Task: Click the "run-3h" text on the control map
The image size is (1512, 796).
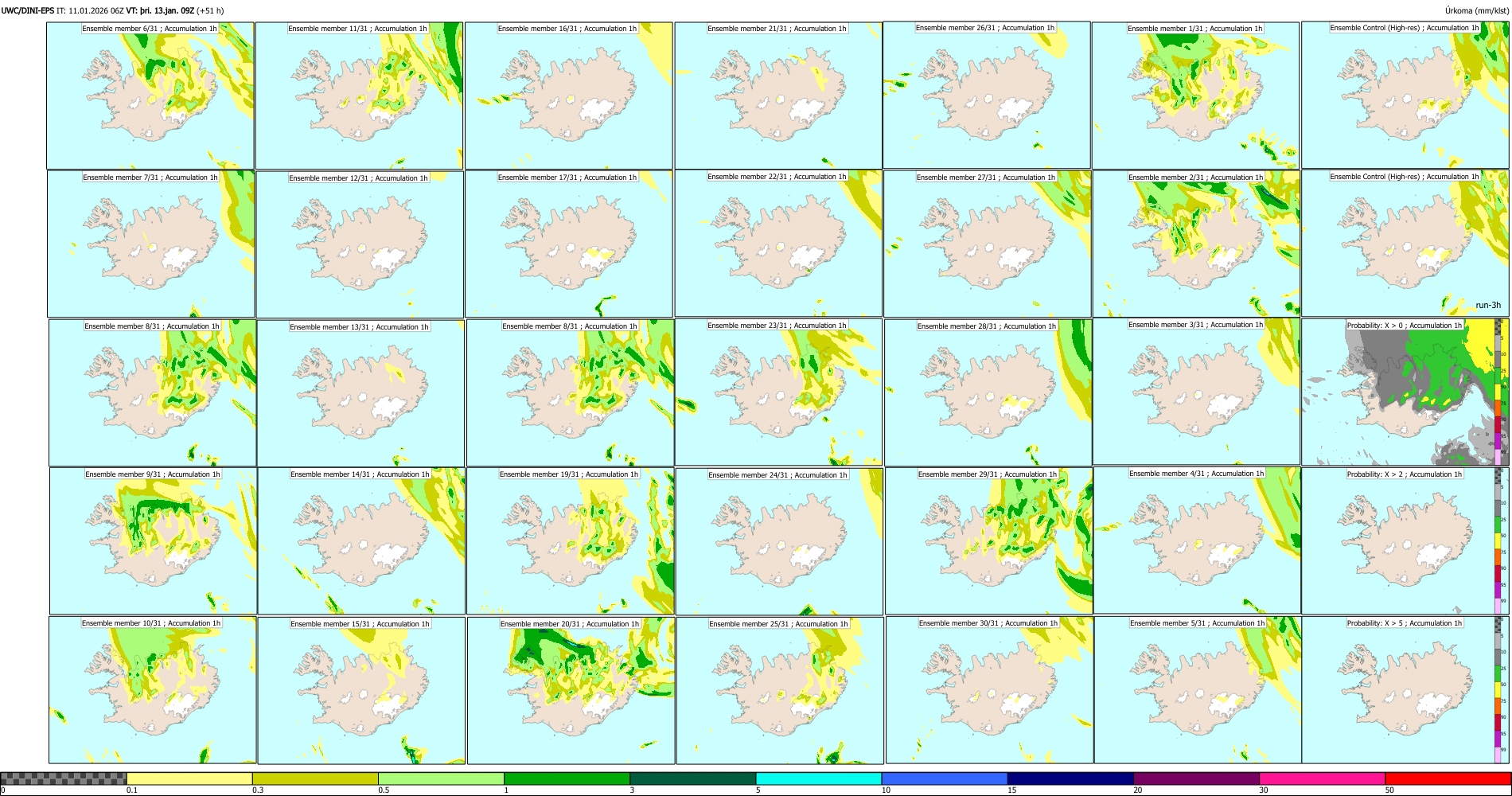Action: tap(1488, 305)
